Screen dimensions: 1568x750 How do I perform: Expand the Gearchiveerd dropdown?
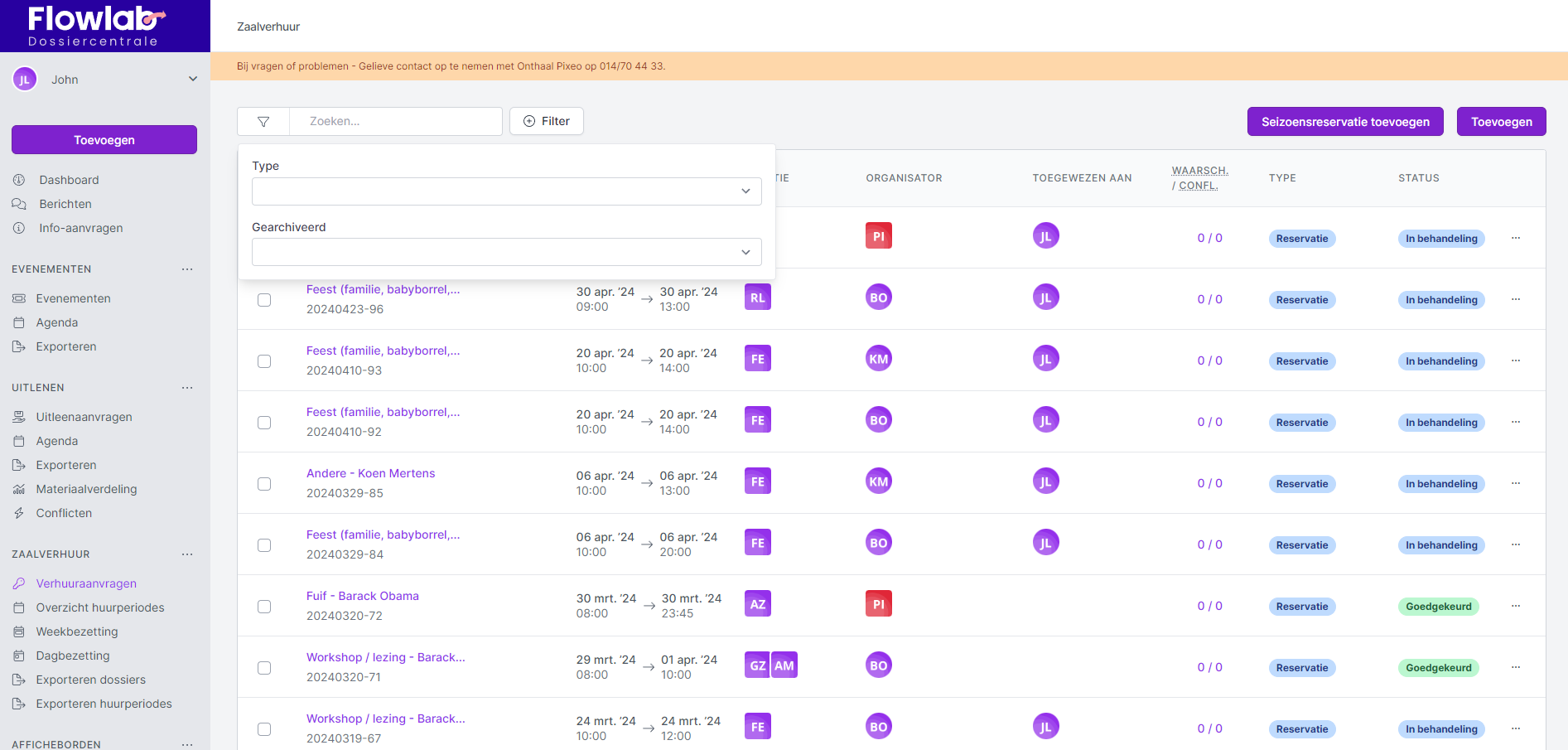[x=506, y=252]
